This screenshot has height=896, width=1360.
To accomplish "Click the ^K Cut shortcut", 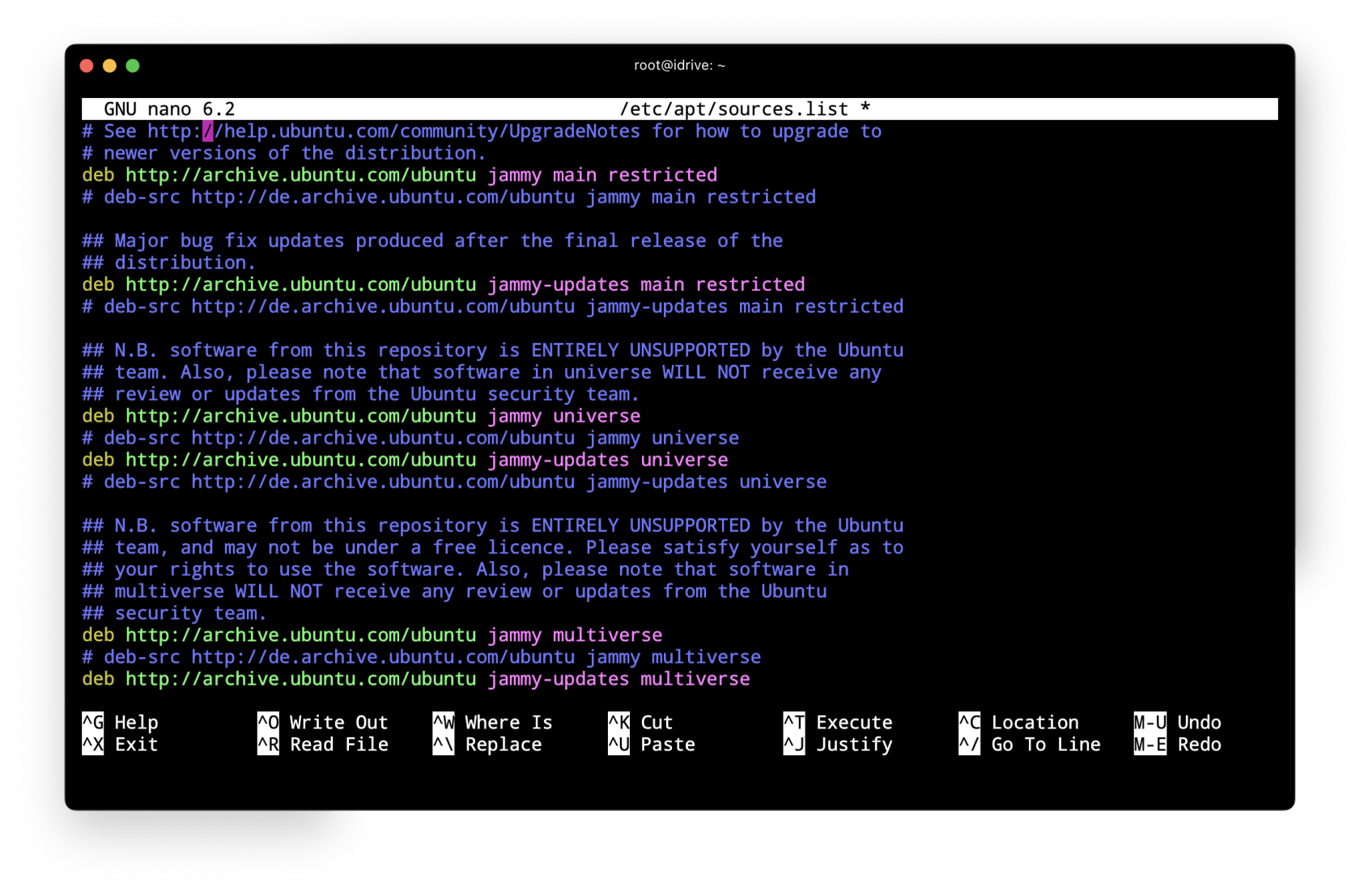I will tap(640, 722).
